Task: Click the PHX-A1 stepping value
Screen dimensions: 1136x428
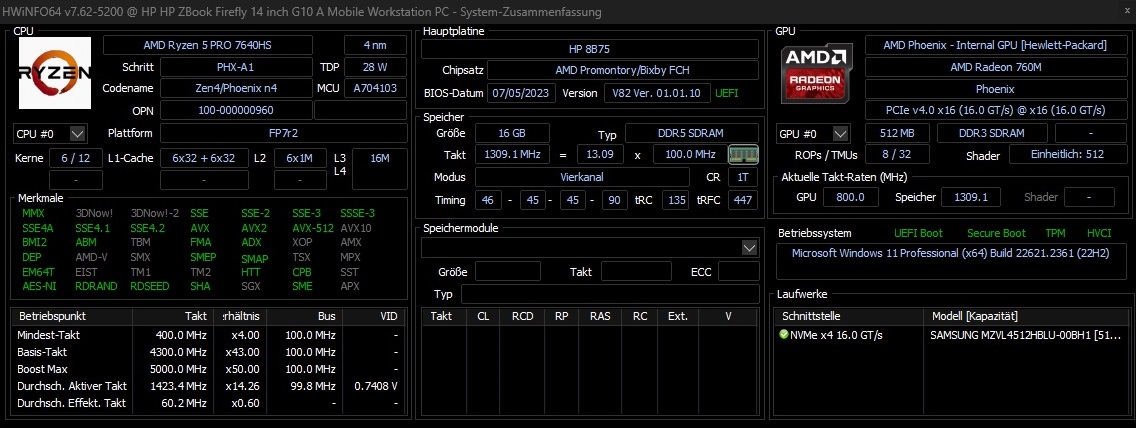Action: pos(236,67)
